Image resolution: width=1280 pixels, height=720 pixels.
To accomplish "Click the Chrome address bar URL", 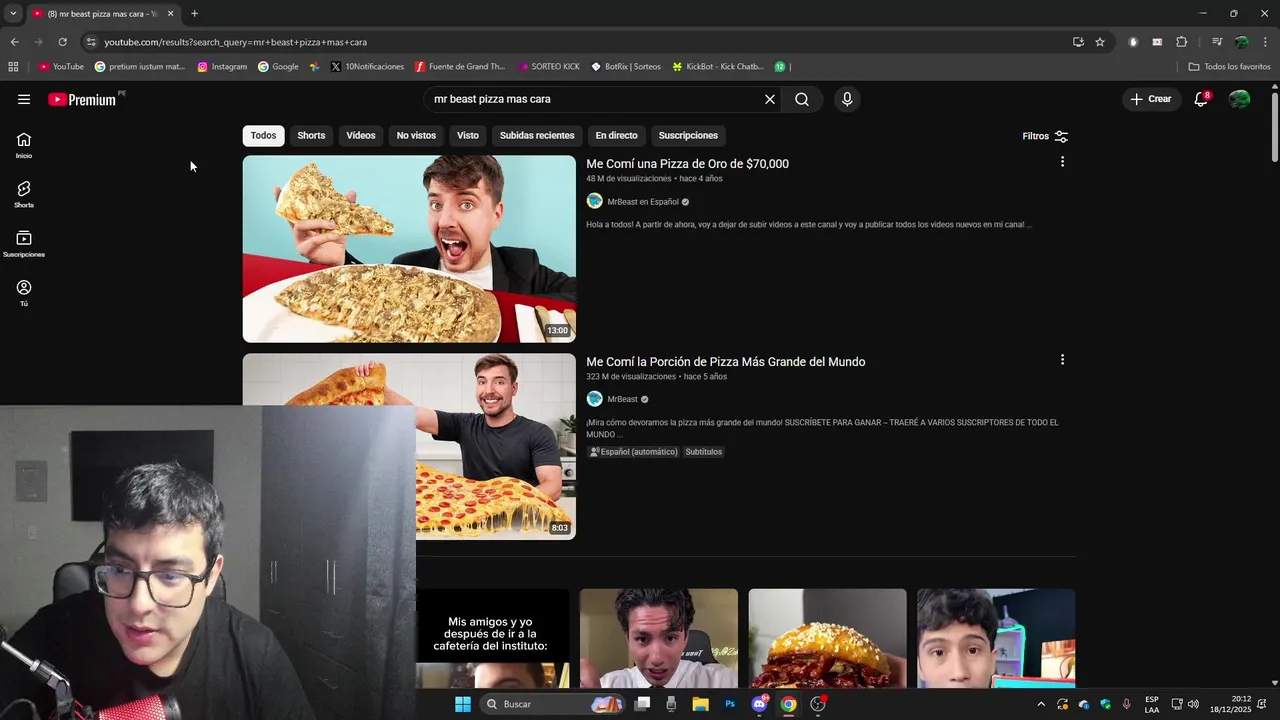I will tap(235, 42).
